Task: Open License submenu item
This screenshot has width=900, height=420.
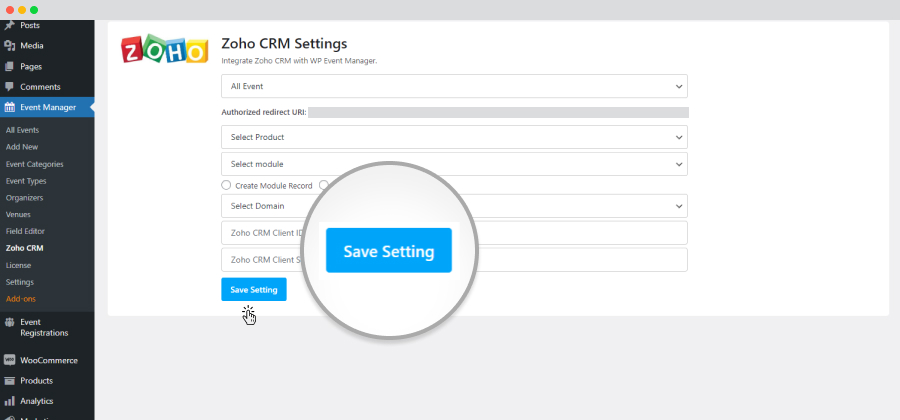Action: [18, 265]
